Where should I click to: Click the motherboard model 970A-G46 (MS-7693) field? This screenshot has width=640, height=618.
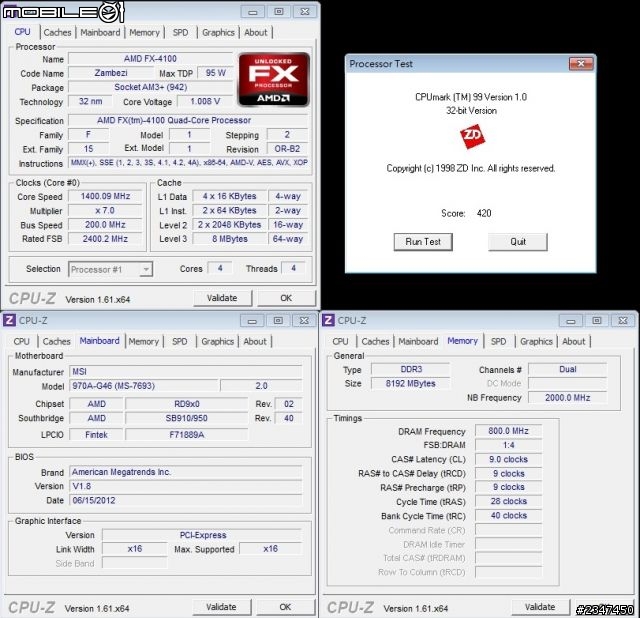(144, 386)
